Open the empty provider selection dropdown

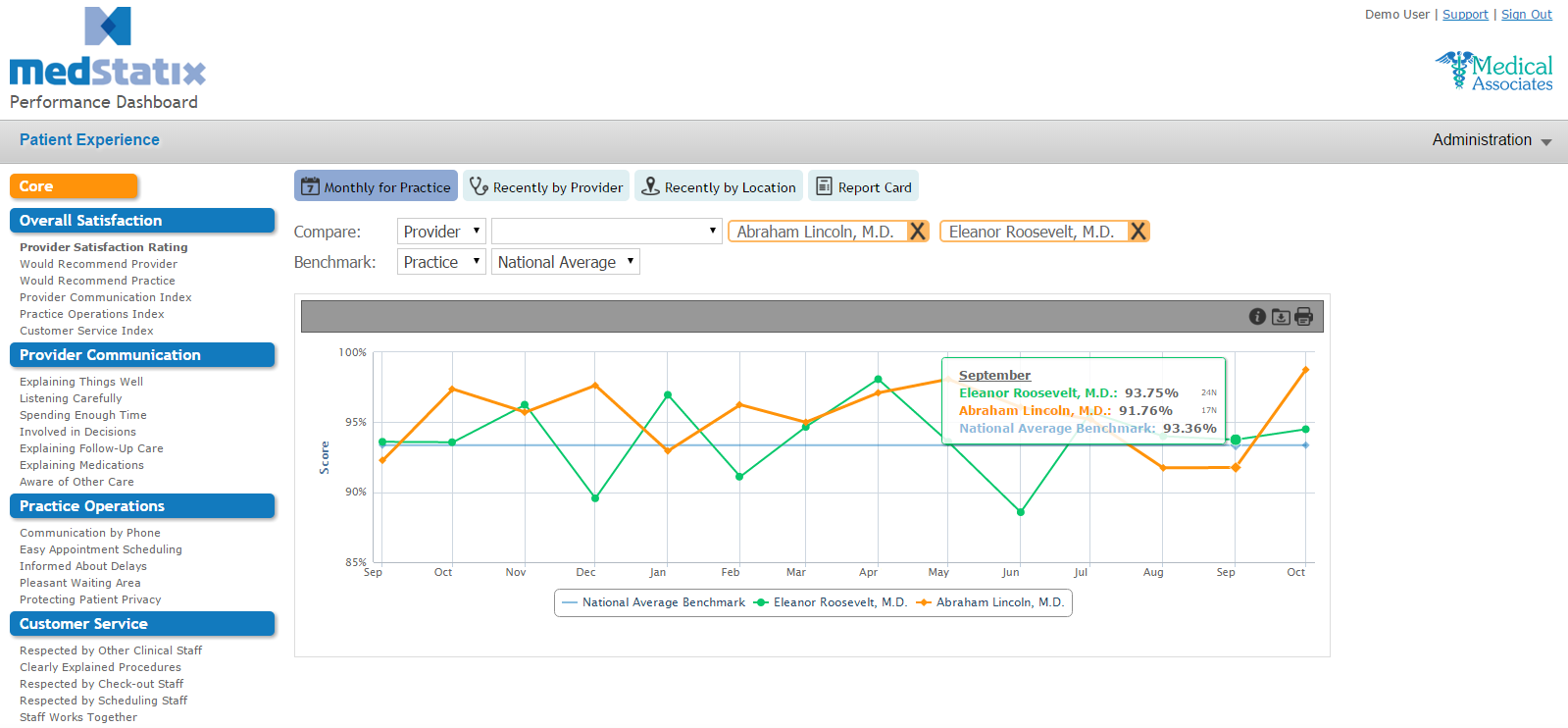click(x=607, y=232)
